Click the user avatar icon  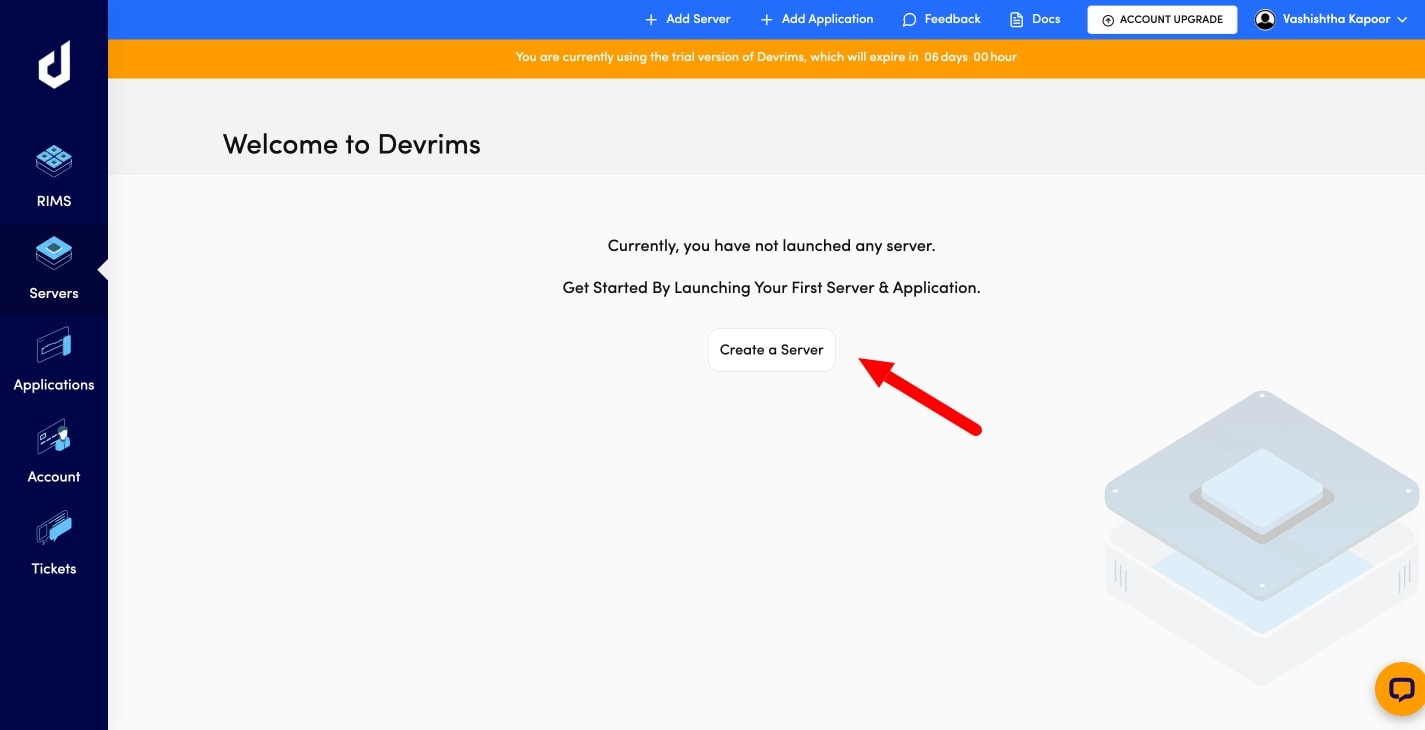click(1265, 19)
